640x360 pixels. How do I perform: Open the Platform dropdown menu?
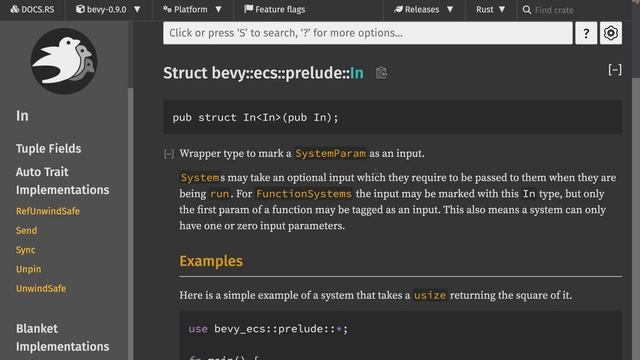(192, 9)
